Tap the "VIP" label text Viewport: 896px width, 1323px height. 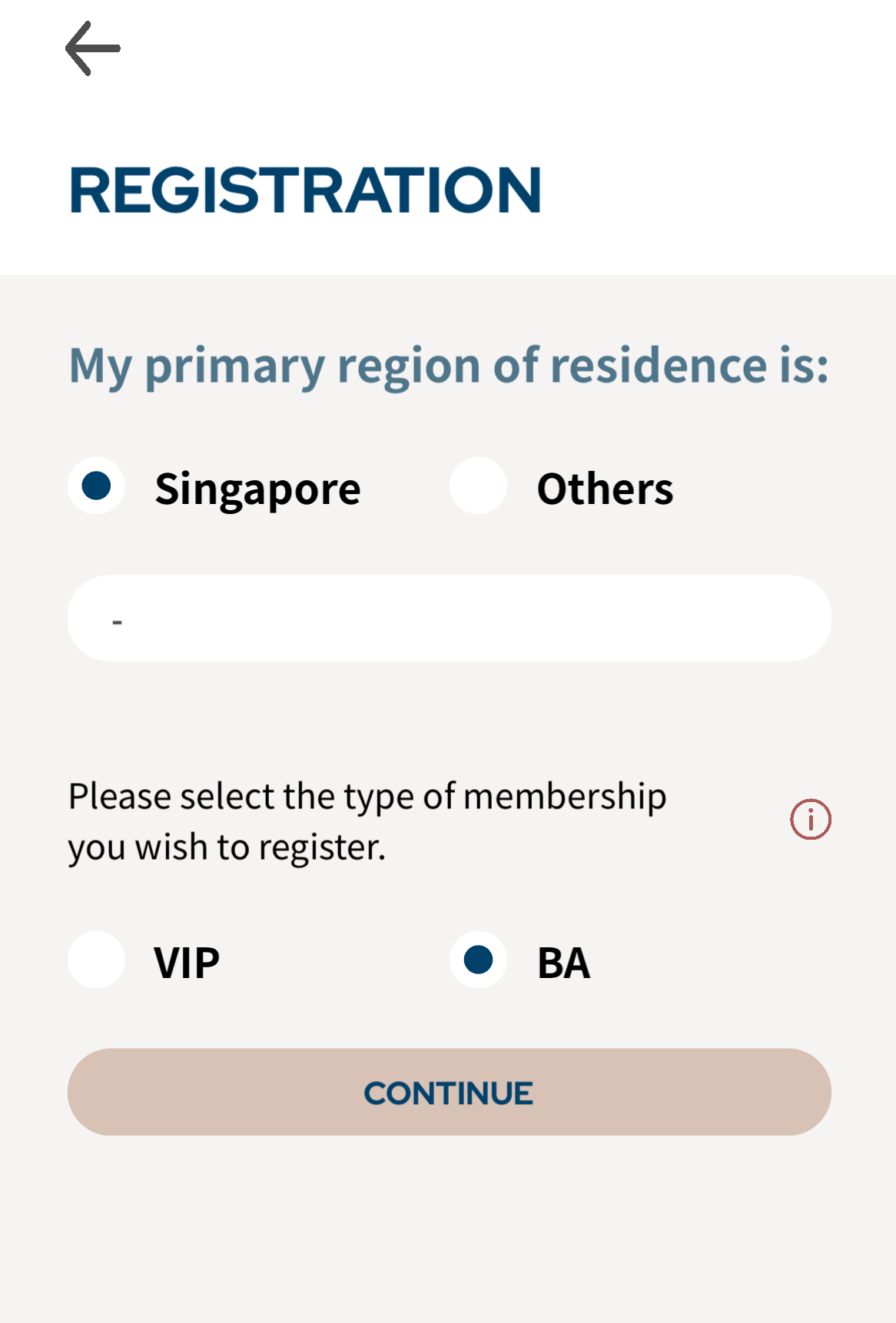click(x=187, y=963)
